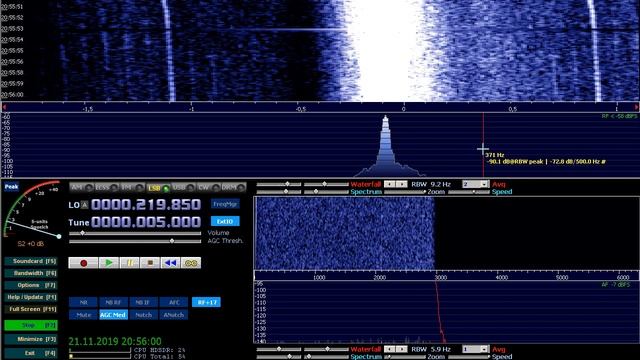Pause playback with the yellow Pause button
This screenshot has width=640, height=360.
click(x=129, y=263)
